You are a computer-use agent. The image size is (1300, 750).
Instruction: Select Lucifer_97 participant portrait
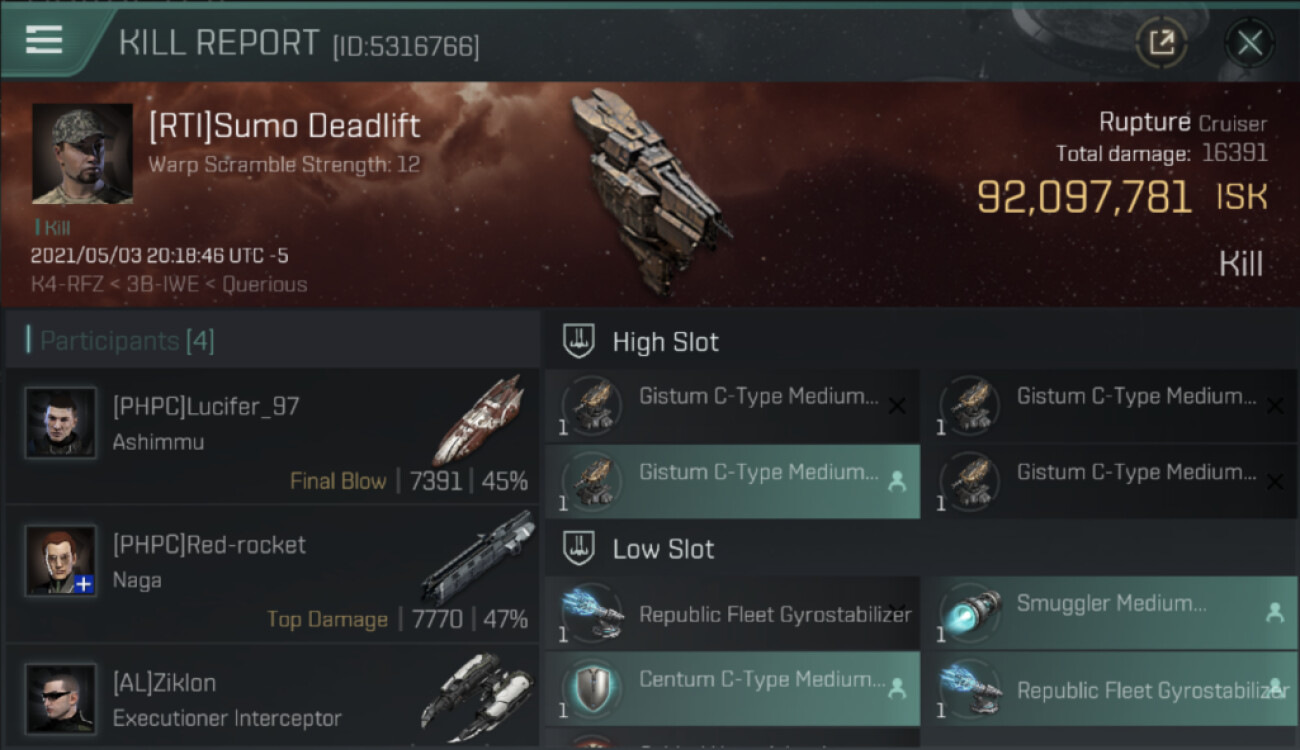pos(61,423)
